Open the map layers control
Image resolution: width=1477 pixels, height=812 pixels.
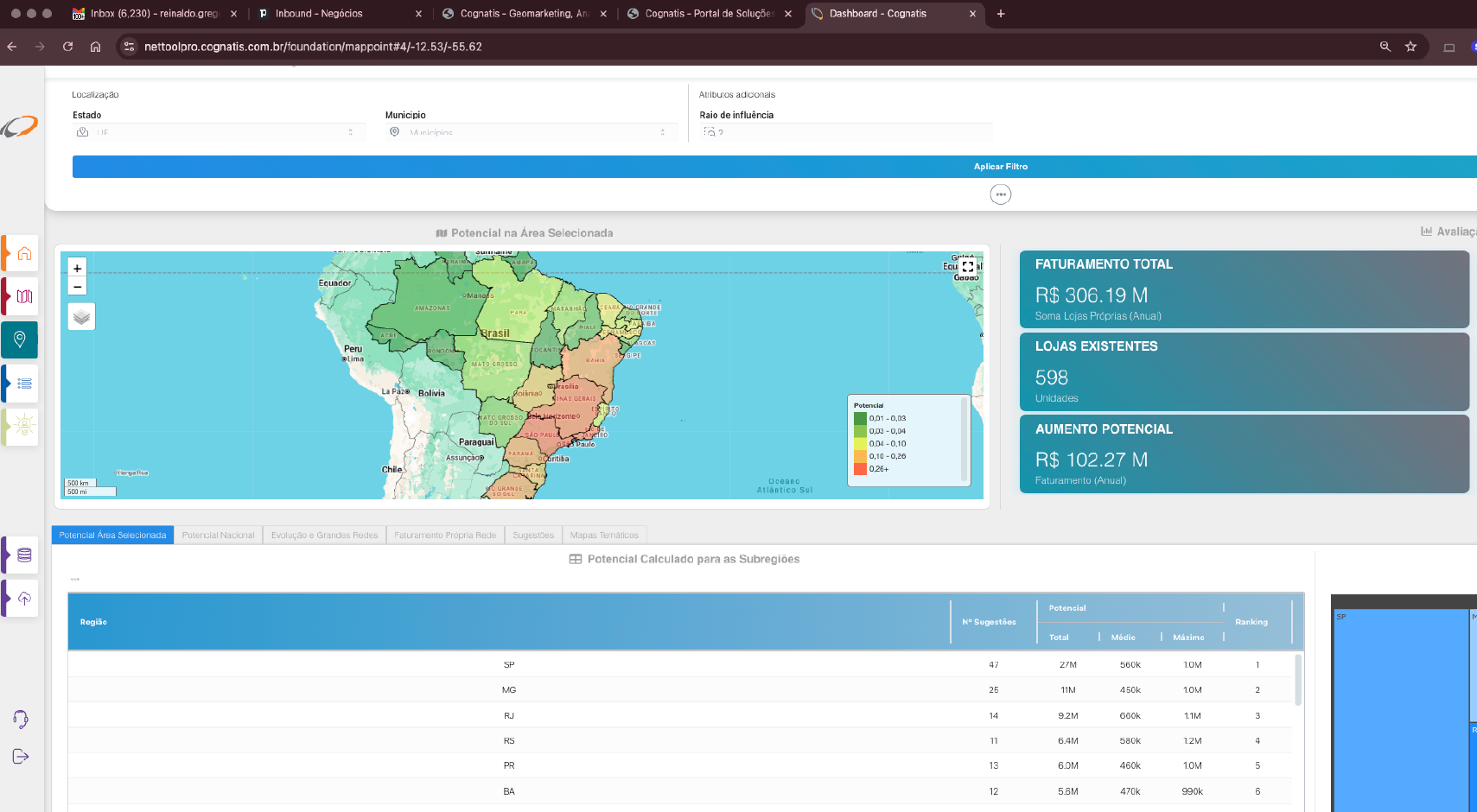[x=81, y=317]
